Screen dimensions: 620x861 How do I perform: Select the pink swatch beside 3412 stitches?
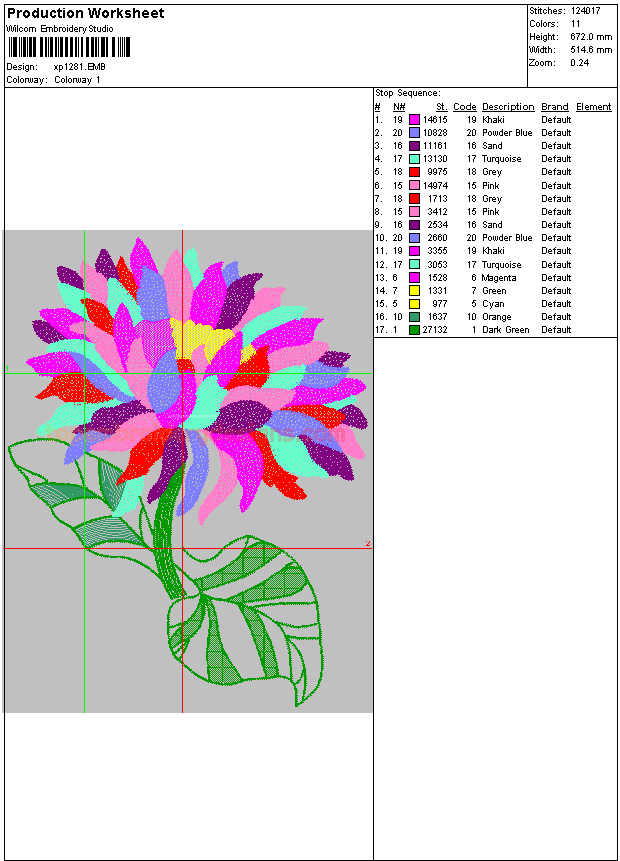pos(415,212)
